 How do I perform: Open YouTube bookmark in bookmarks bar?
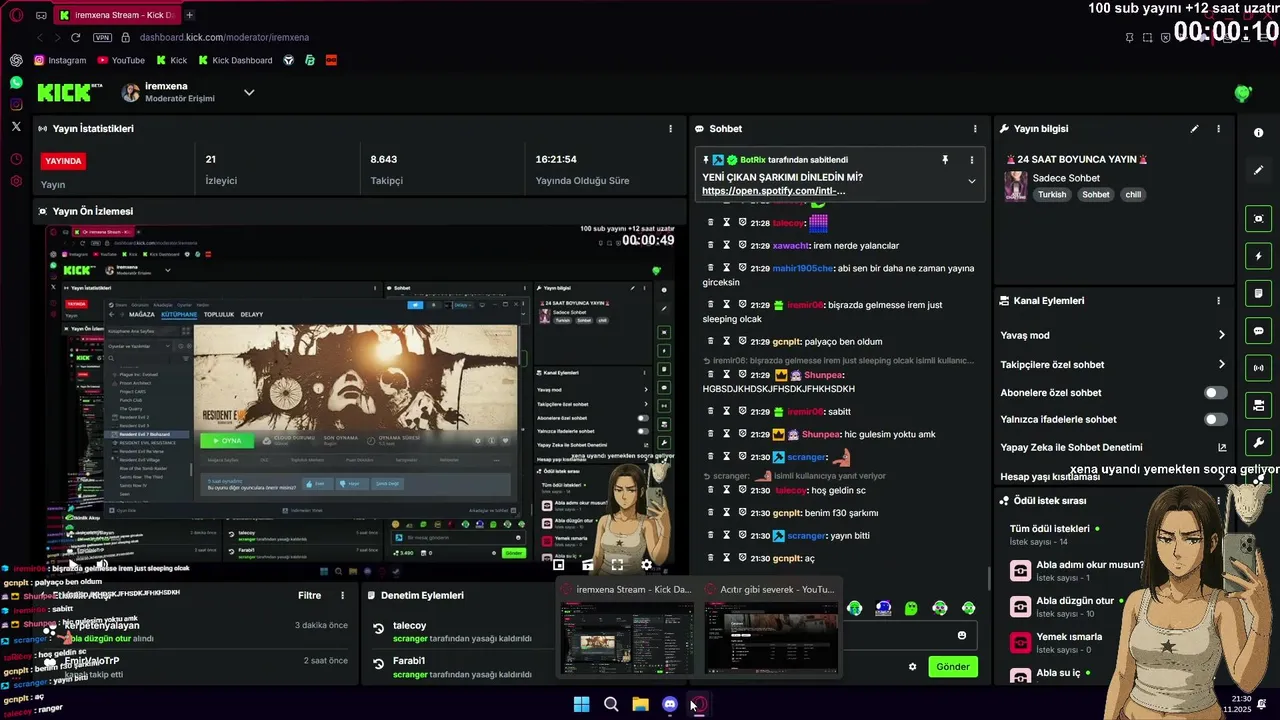pyautogui.click(x=121, y=60)
